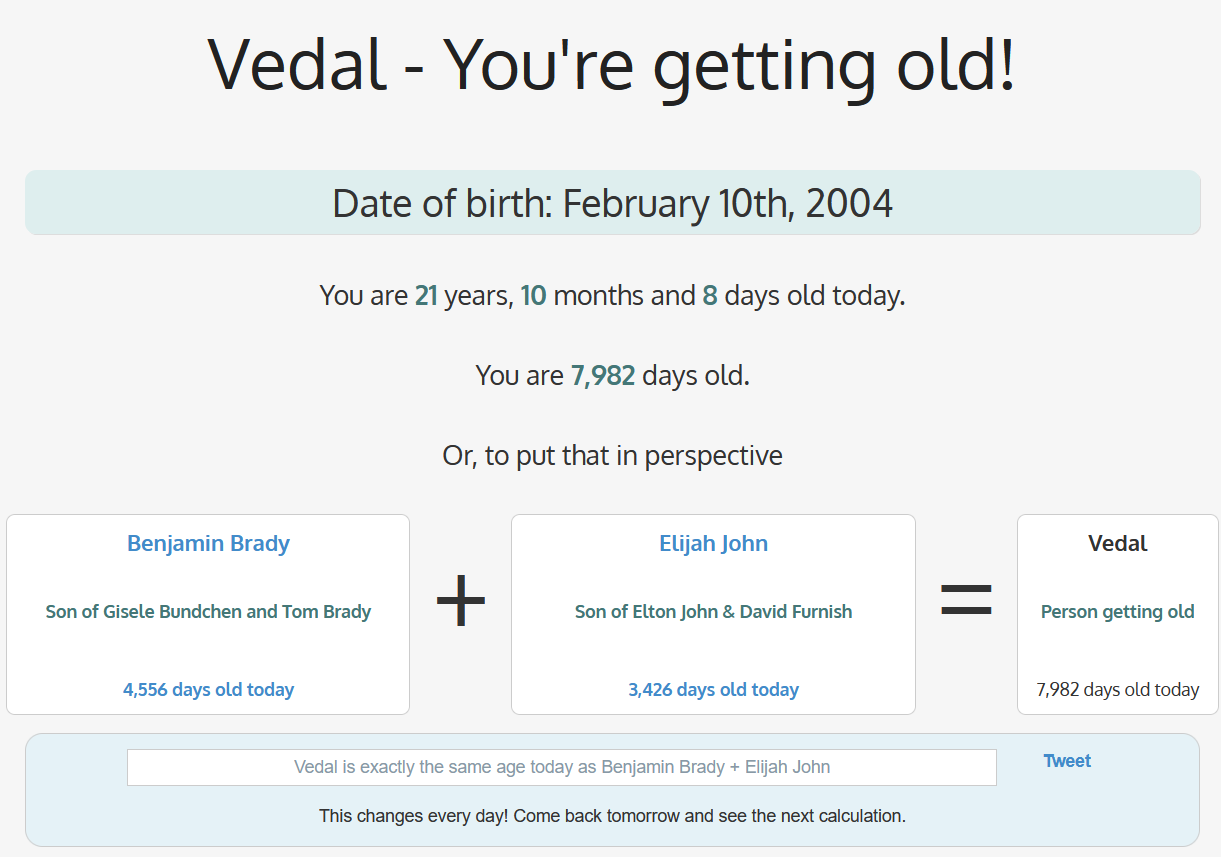Click 7,982 days old today in the Vedal card
Image resolution: width=1221 pixels, height=857 pixels.
click(x=1117, y=690)
